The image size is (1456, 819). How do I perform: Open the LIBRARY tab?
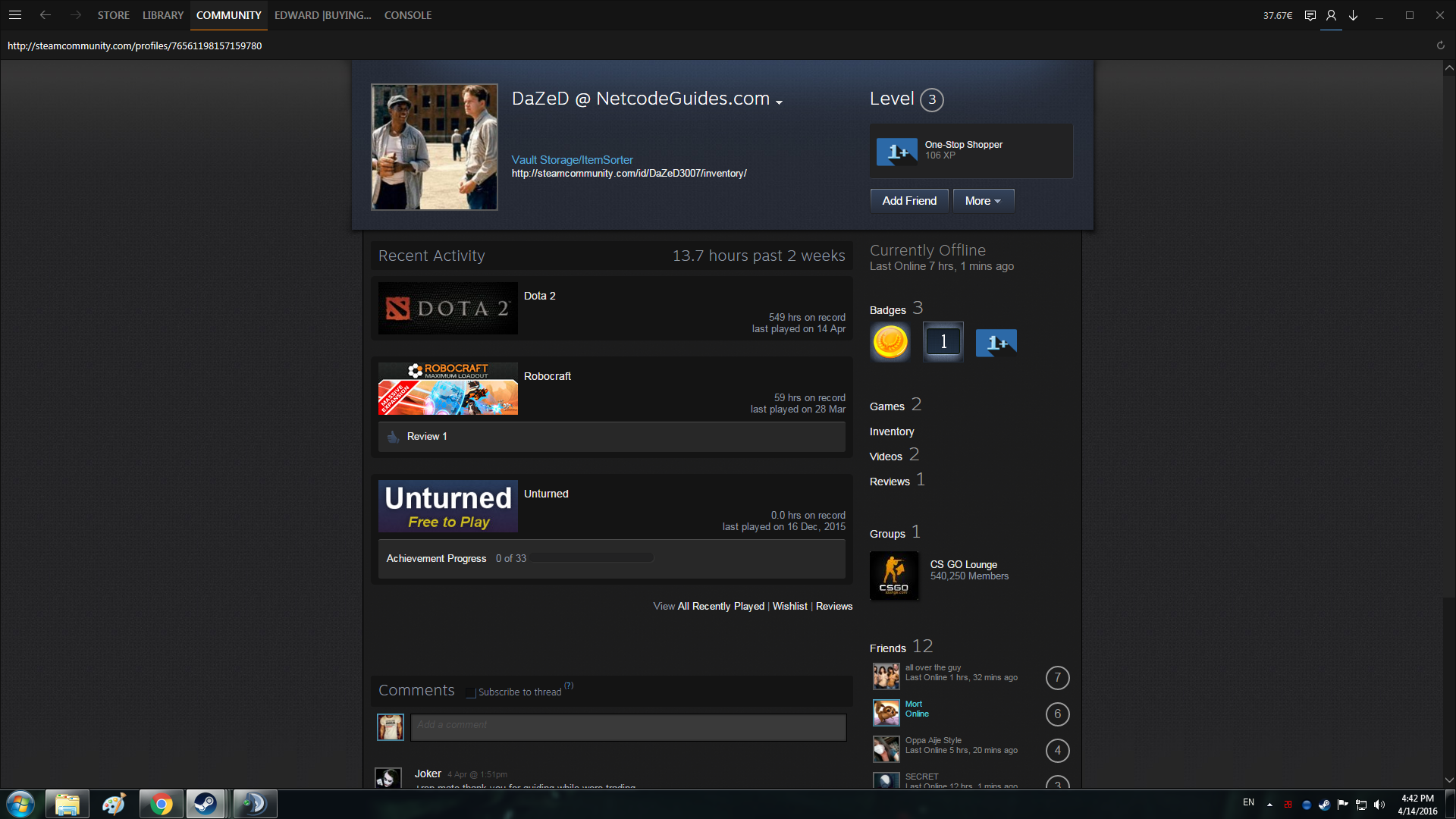pyautogui.click(x=162, y=15)
